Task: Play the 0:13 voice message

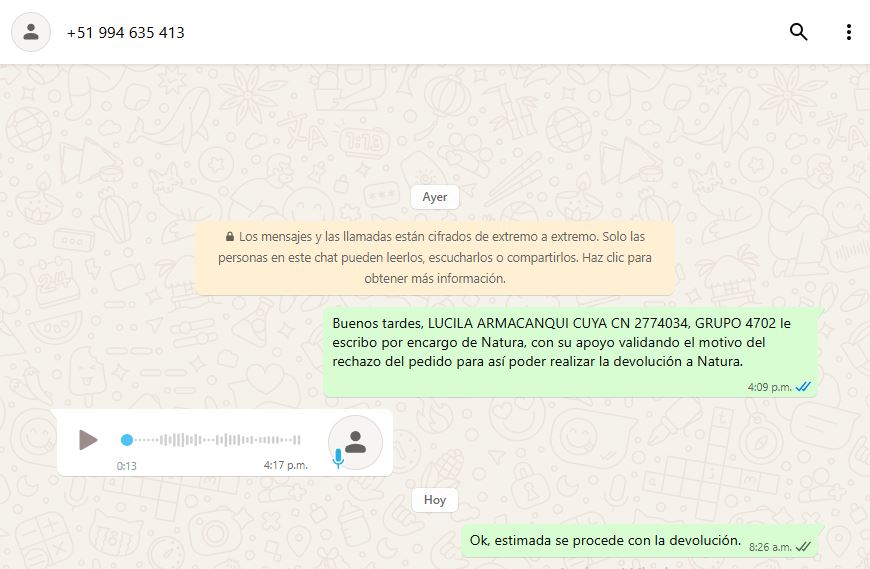Action: point(88,440)
